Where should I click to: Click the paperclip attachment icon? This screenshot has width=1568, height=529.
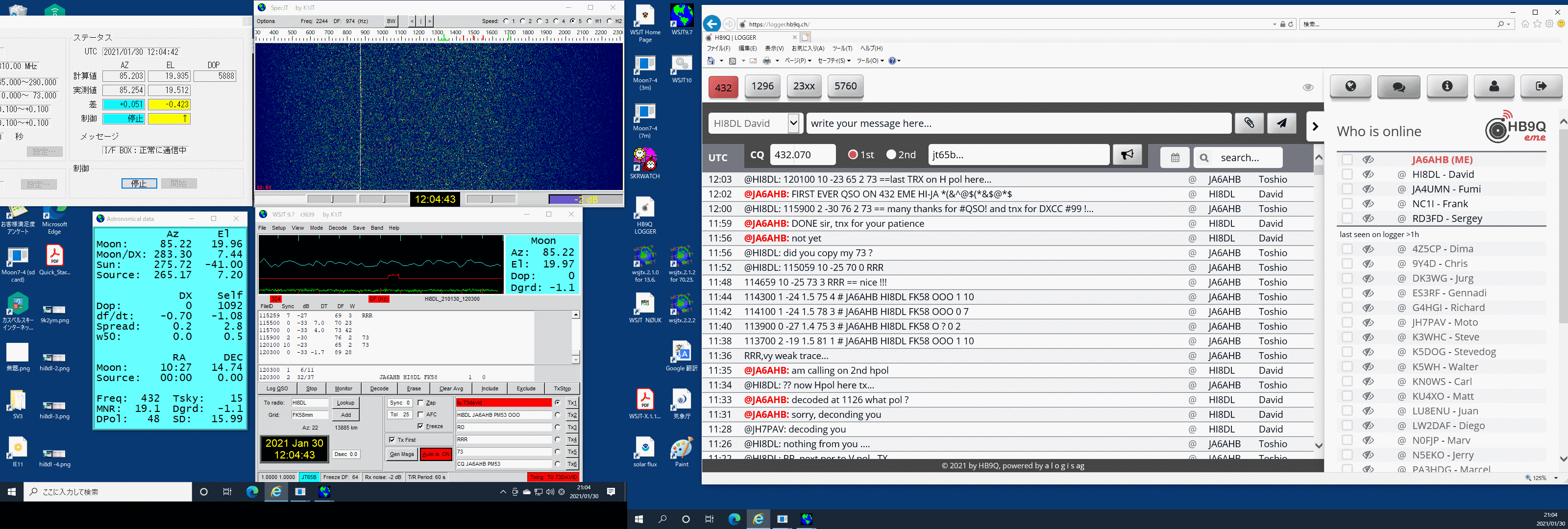pyautogui.click(x=1249, y=123)
